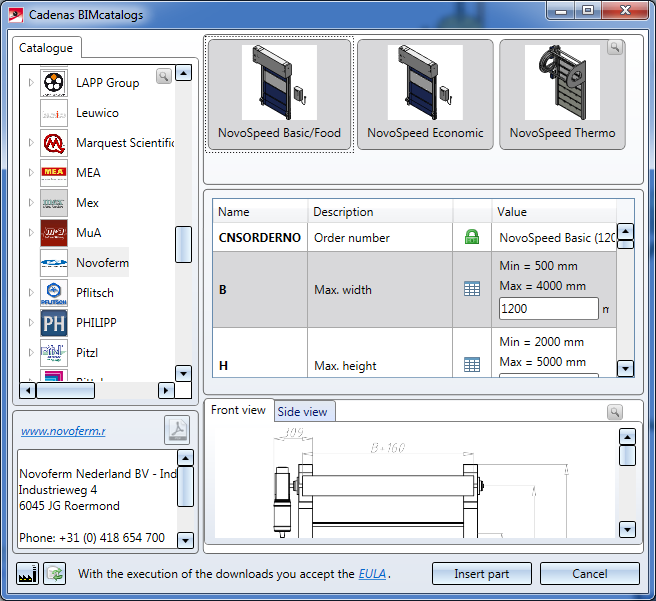Viewport: 656px width, 601px height.
Task: Open the PDF document icon
Action: pos(177,430)
